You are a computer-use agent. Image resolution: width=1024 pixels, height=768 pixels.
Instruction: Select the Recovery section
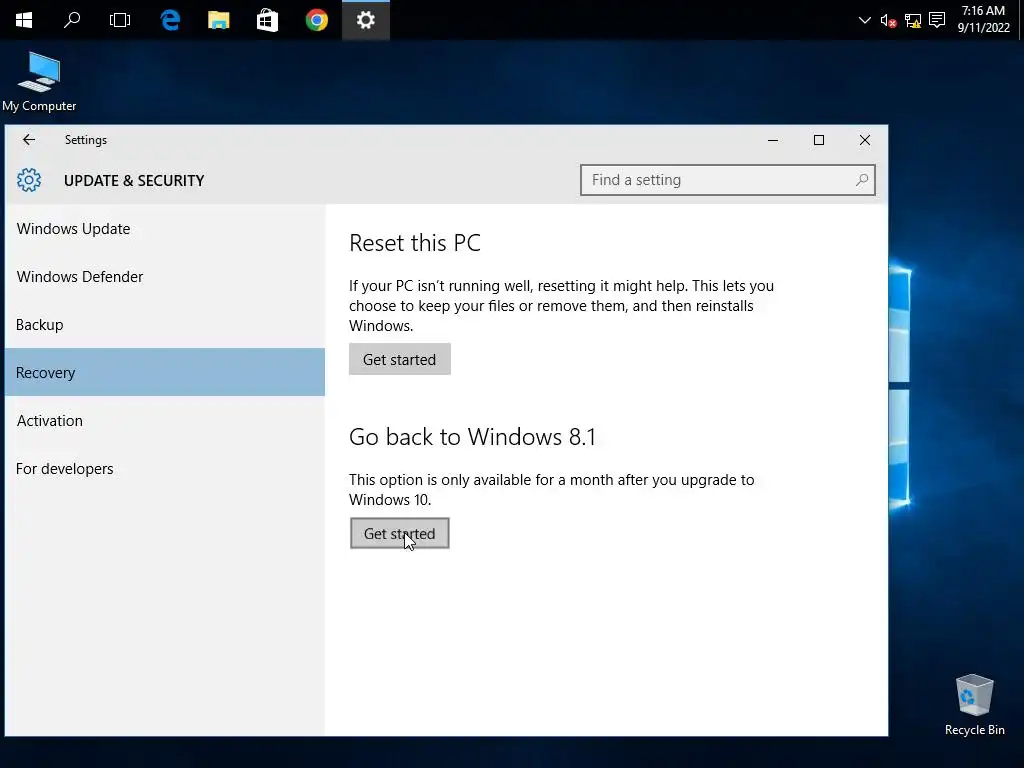165,372
